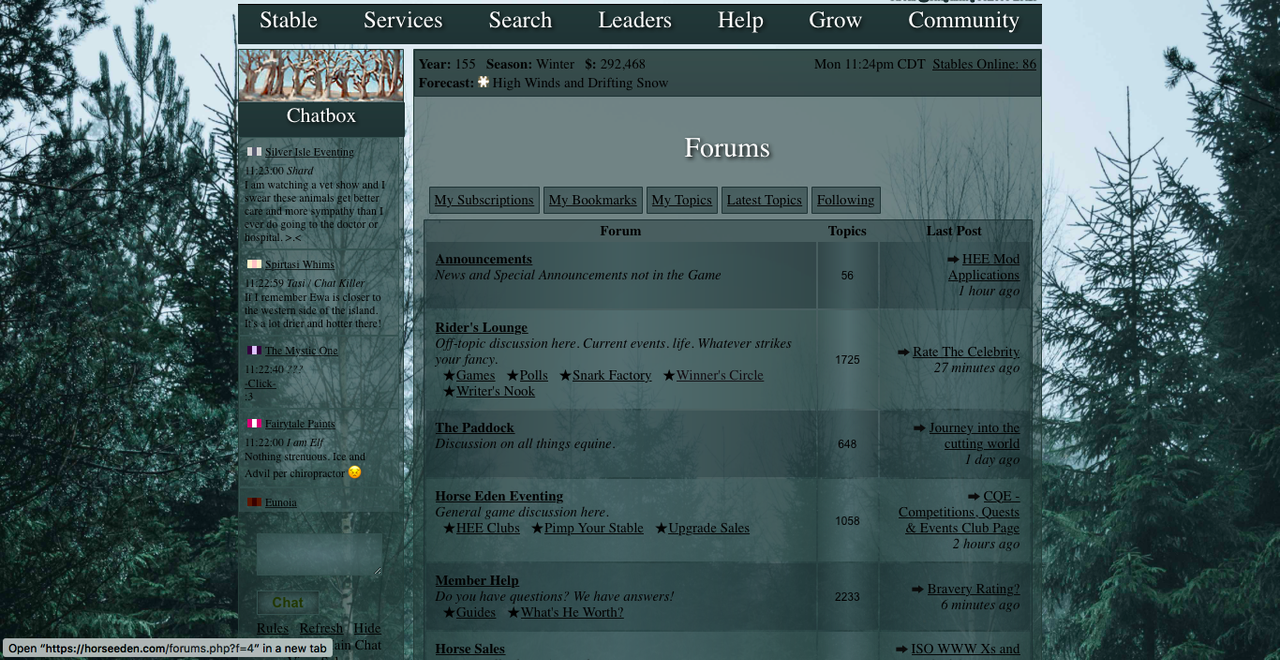Open the Grow menu
The height and width of the screenshot is (660, 1280).
835,20
